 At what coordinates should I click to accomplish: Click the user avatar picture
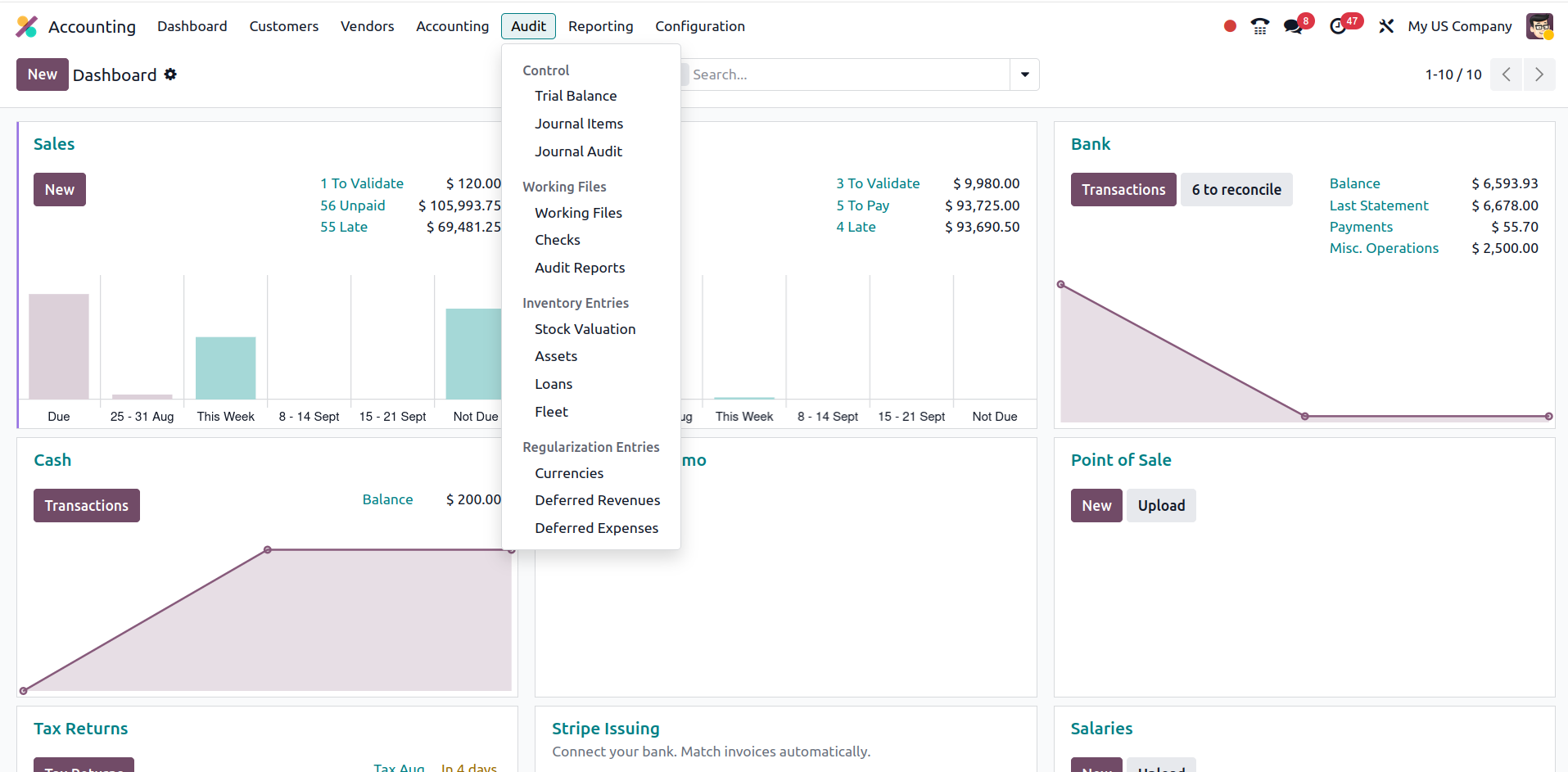tap(1539, 26)
